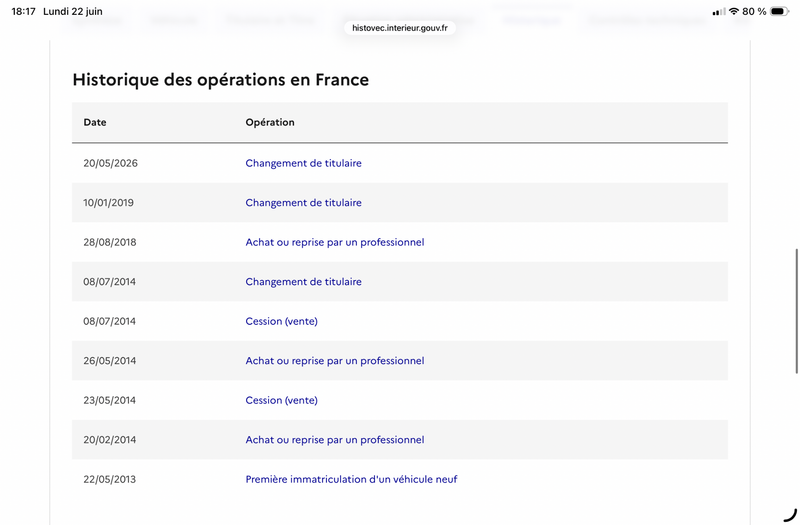Tap the 18:17 clock in status bar
The width and height of the screenshot is (800, 525).
click(23, 11)
